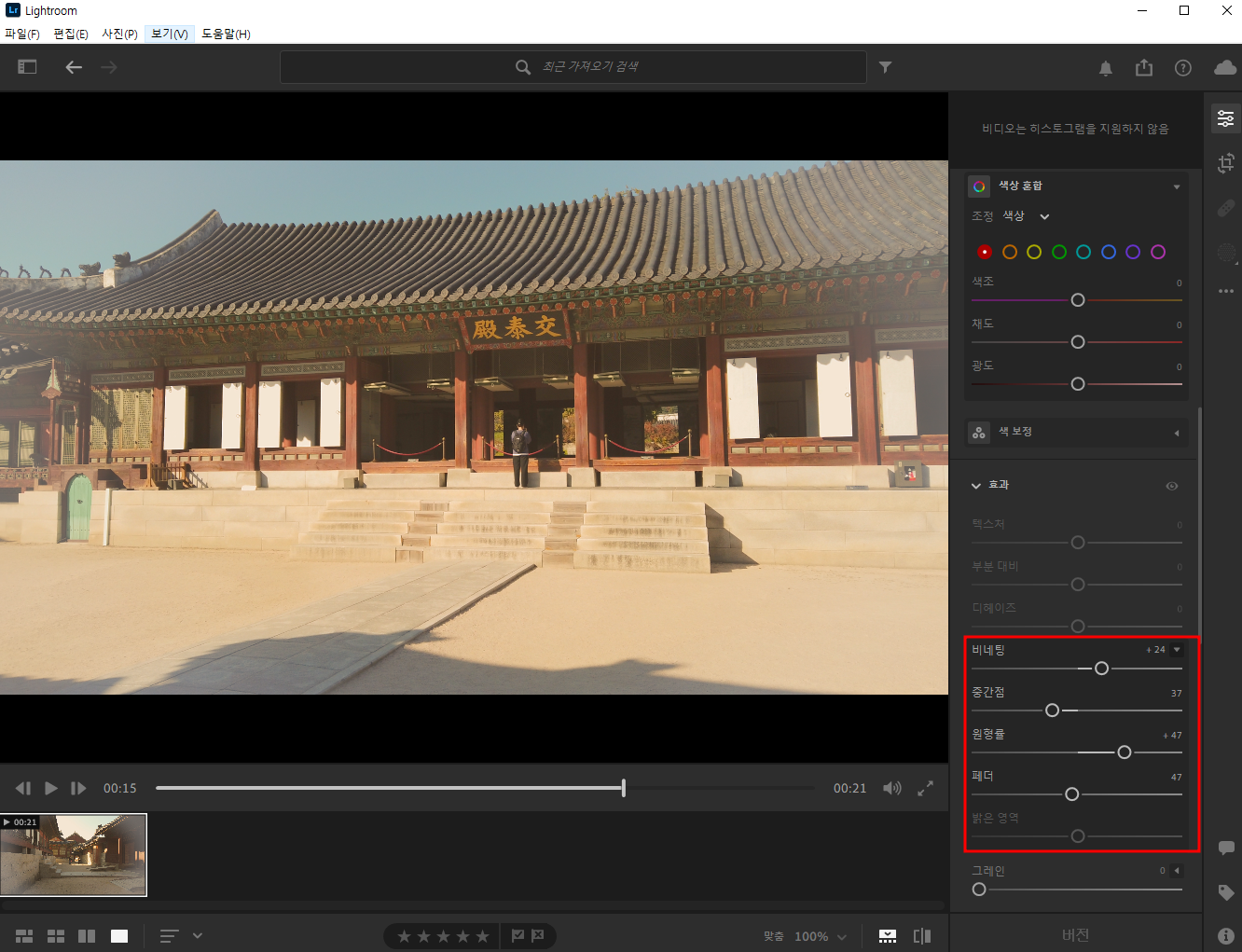Switch to photo grid view icon
The height and width of the screenshot is (952, 1242).
click(x=25, y=936)
